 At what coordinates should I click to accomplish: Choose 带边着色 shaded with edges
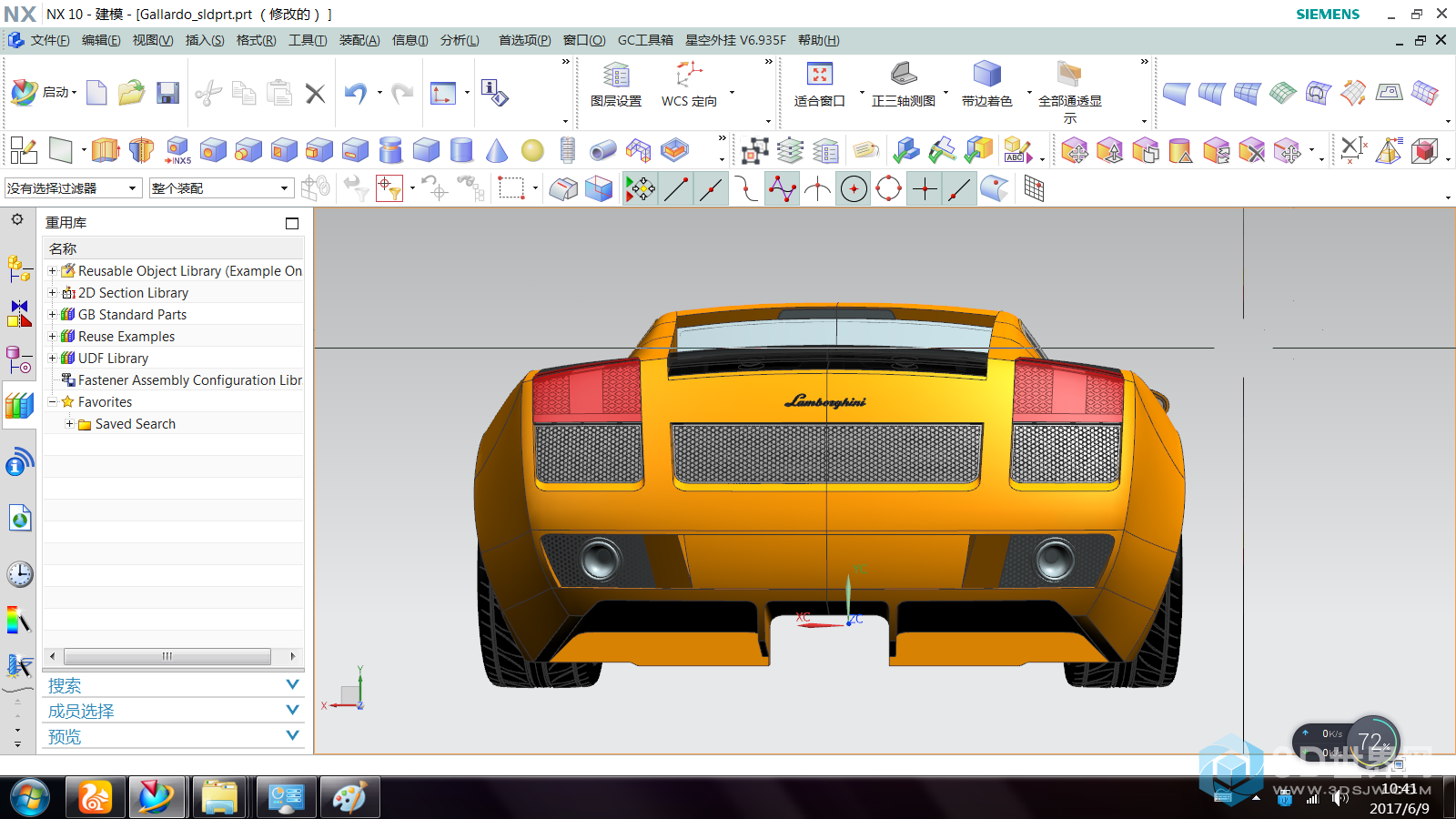[986, 86]
